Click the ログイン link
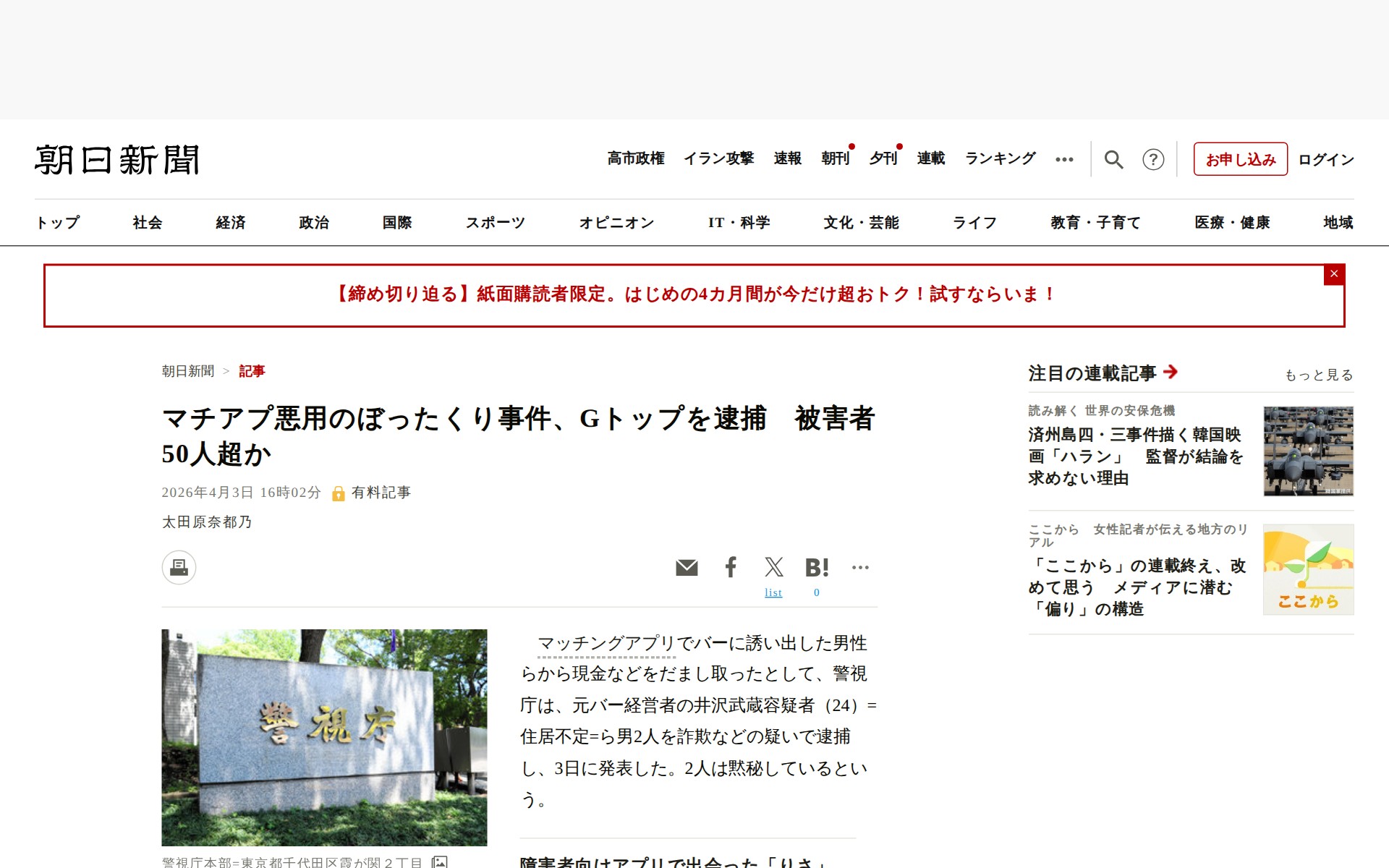Screen dimensions: 1389x868 coord(1325,159)
